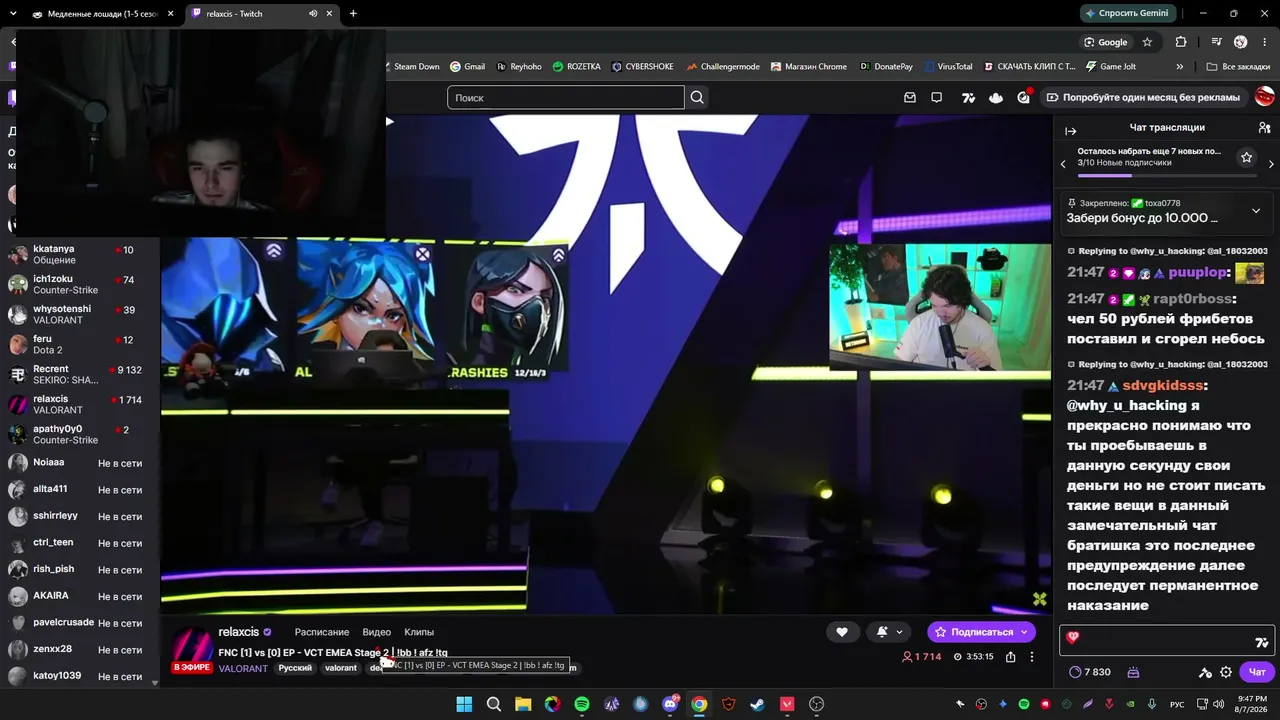Open Twitch inbox envelope icon
1280x720 pixels.
click(x=910, y=97)
